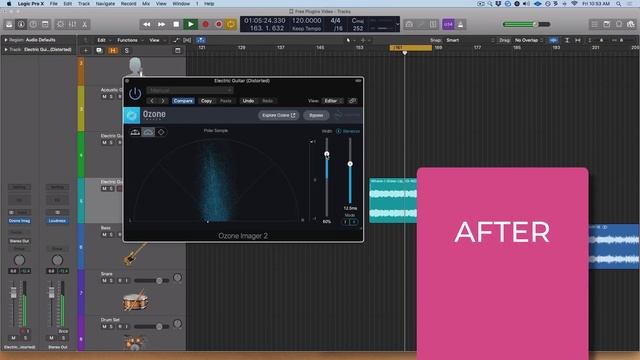Image resolution: width=640 pixels, height=360 pixels.
Task: Go to next plugin preset
Action: point(162,101)
